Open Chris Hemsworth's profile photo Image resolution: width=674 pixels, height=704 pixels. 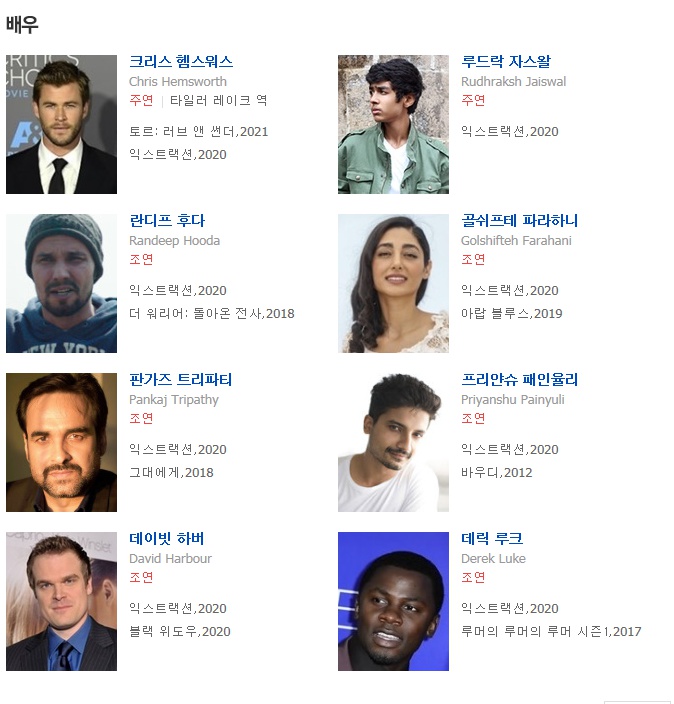(x=62, y=124)
